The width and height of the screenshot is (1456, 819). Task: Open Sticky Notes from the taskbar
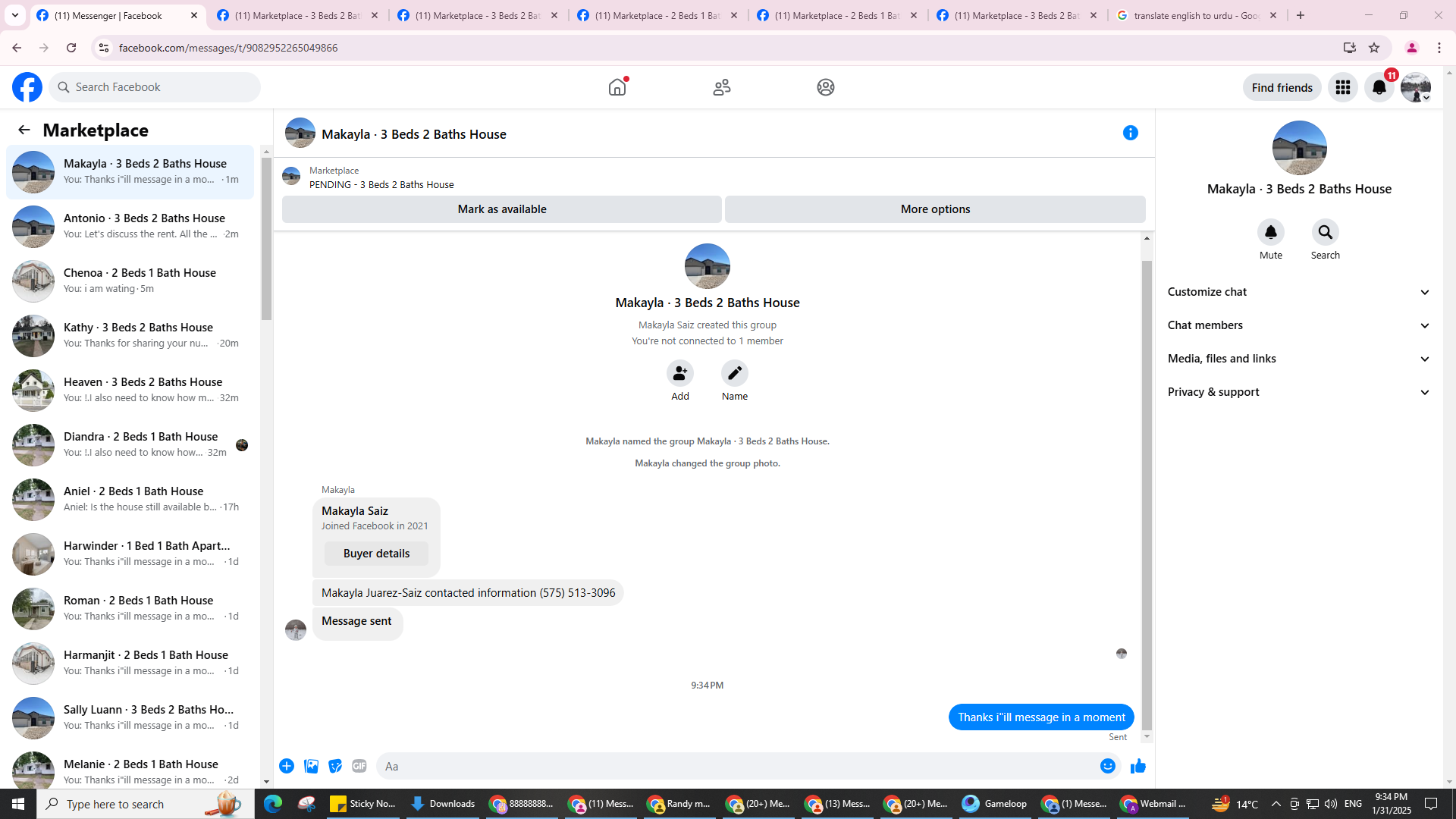[x=362, y=804]
